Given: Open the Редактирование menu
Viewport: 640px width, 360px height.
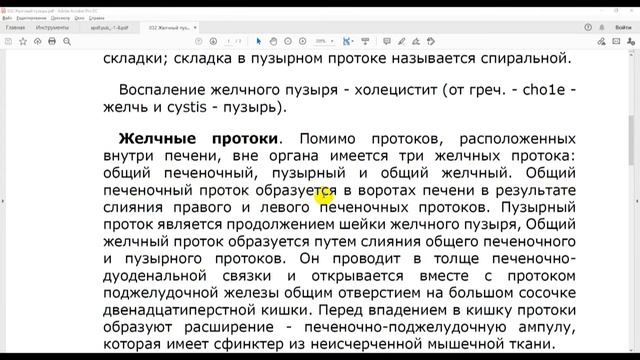Looking at the screenshot, I should tap(31, 18).
